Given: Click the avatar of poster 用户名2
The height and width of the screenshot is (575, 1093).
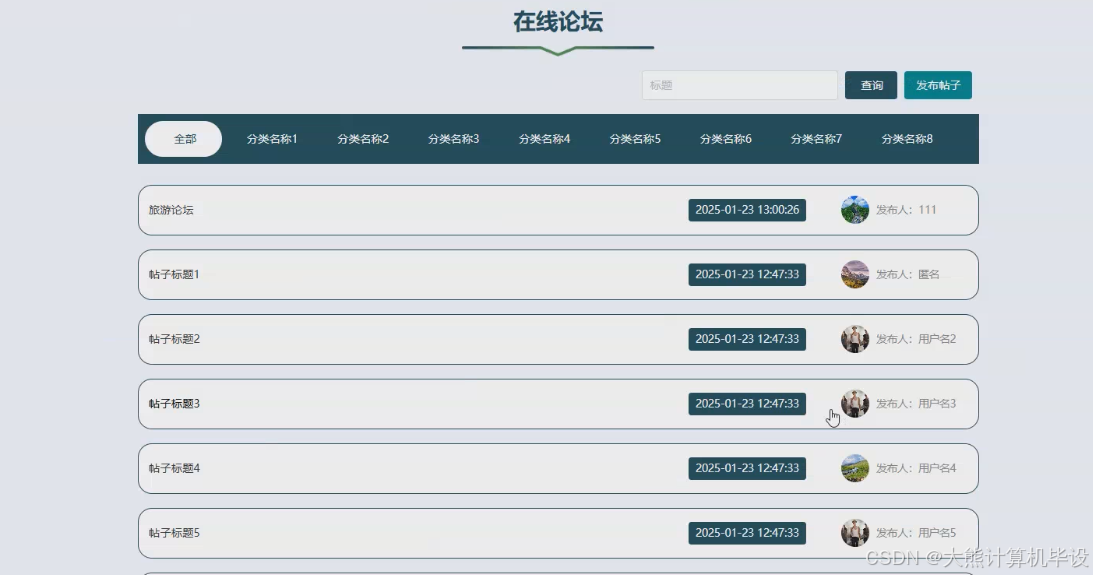Looking at the screenshot, I should coord(855,339).
